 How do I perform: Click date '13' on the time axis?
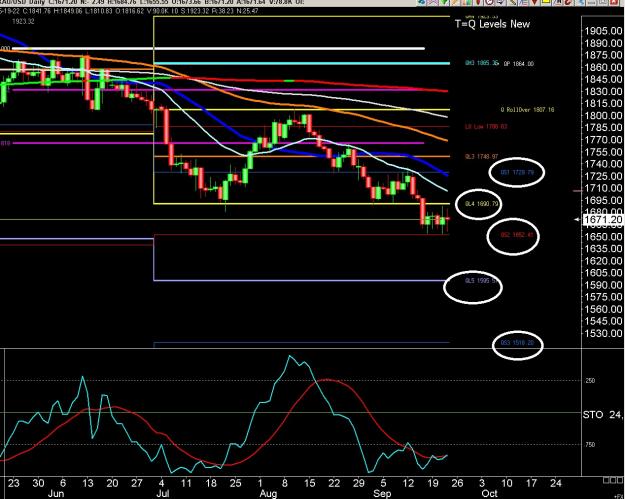pyautogui.click(x=88, y=483)
